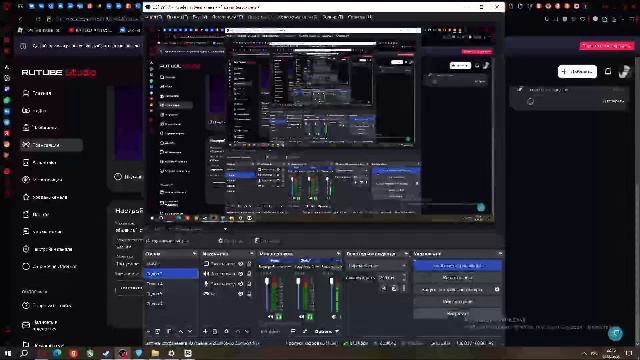Screen dimensions: 640x360
Task: Open Tools menu in OBS menu bar
Action: click(x=333, y=17)
